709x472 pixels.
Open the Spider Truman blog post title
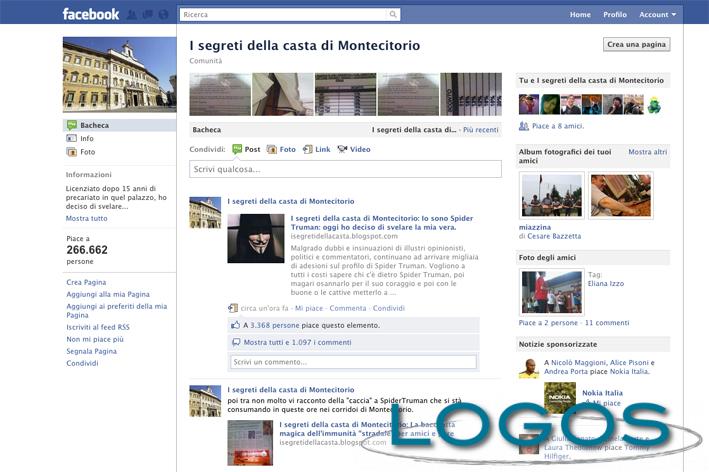382,223
